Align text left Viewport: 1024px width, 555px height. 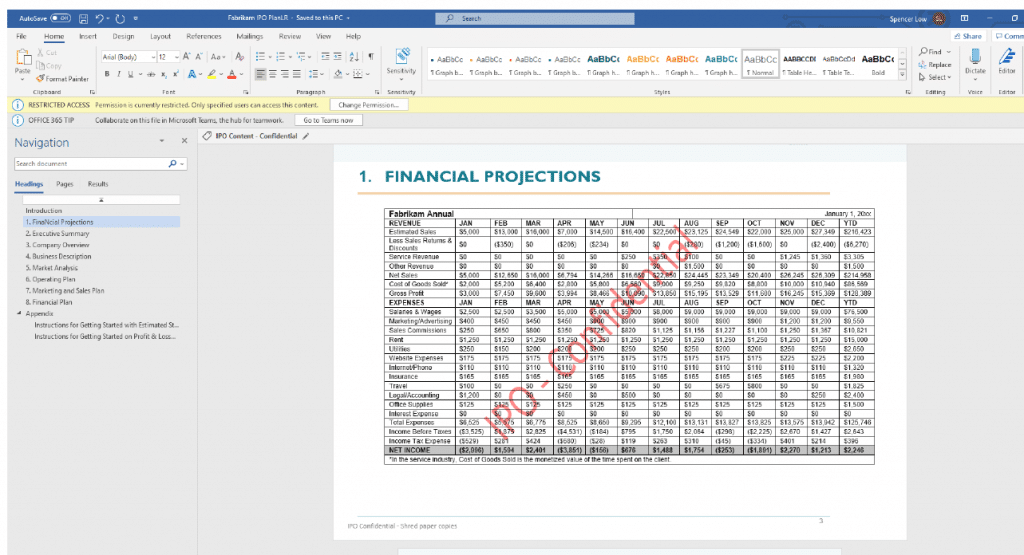click(x=261, y=74)
